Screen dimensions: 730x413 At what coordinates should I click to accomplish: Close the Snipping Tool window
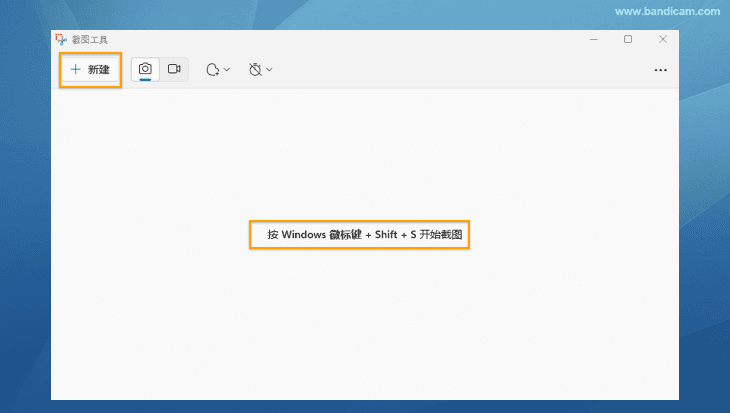(x=663, y=39)
